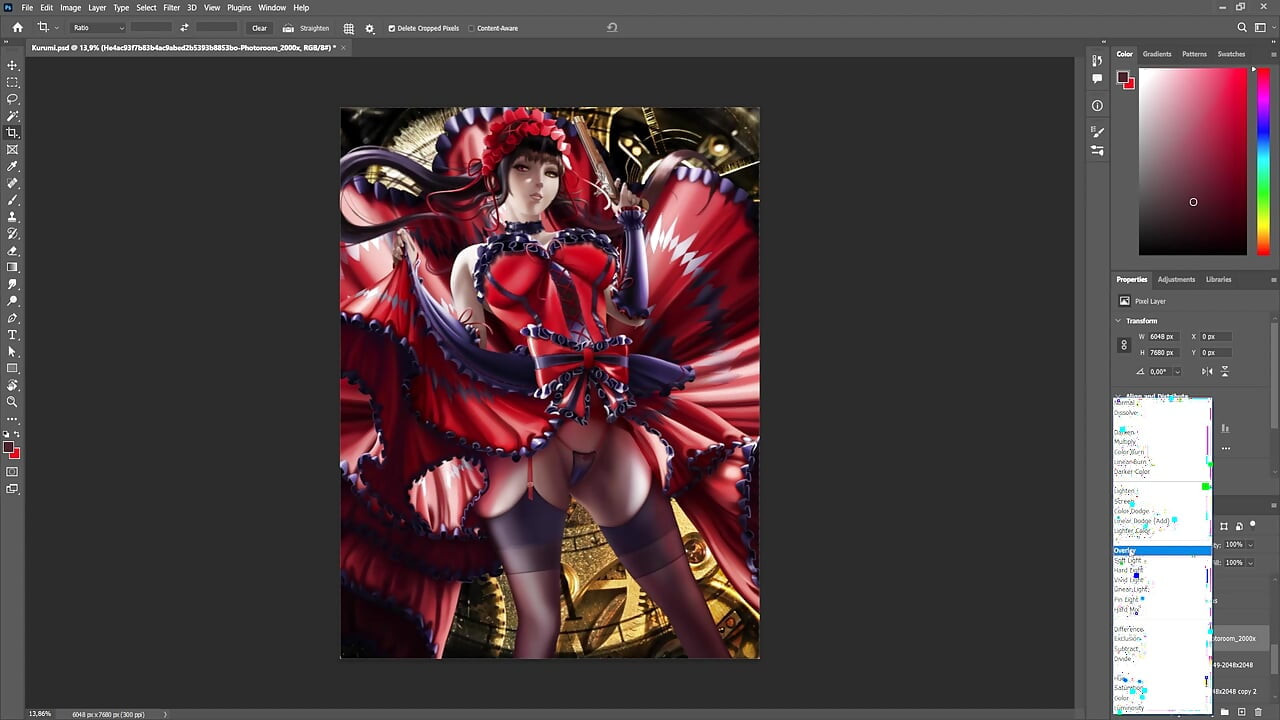Open the crop overlay grid options
Viewport: 1280px width, 720px height.
(348, 28)
